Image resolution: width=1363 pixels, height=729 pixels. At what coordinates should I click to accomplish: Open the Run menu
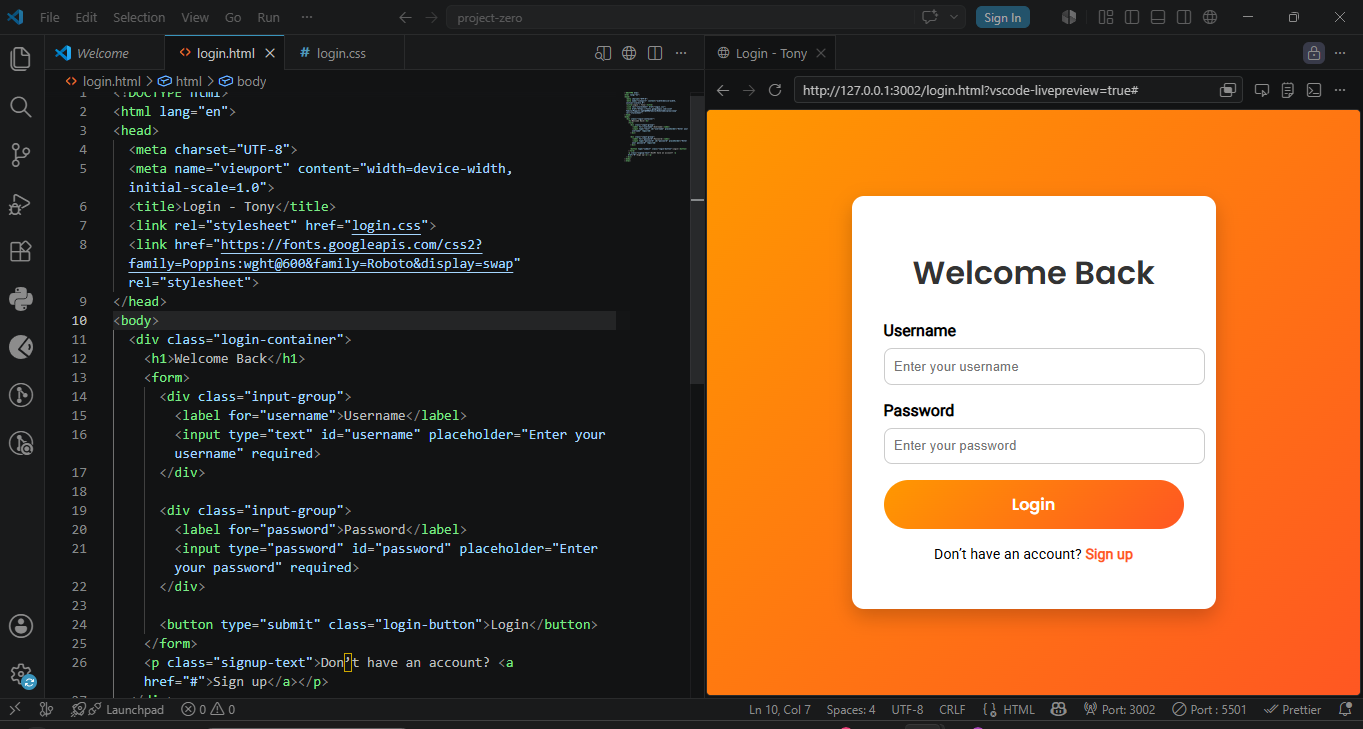coord(268,17)
